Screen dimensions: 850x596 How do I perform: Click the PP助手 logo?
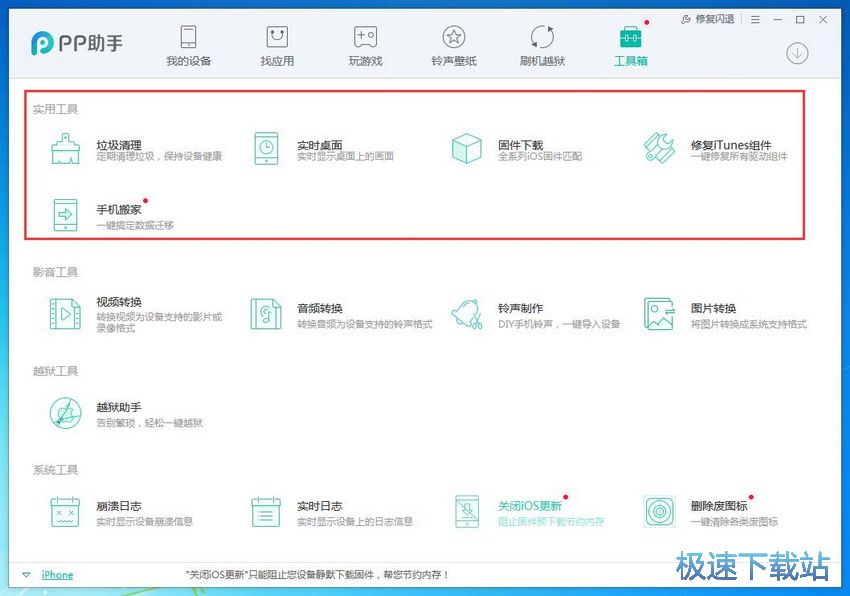(x=76, y=43)
